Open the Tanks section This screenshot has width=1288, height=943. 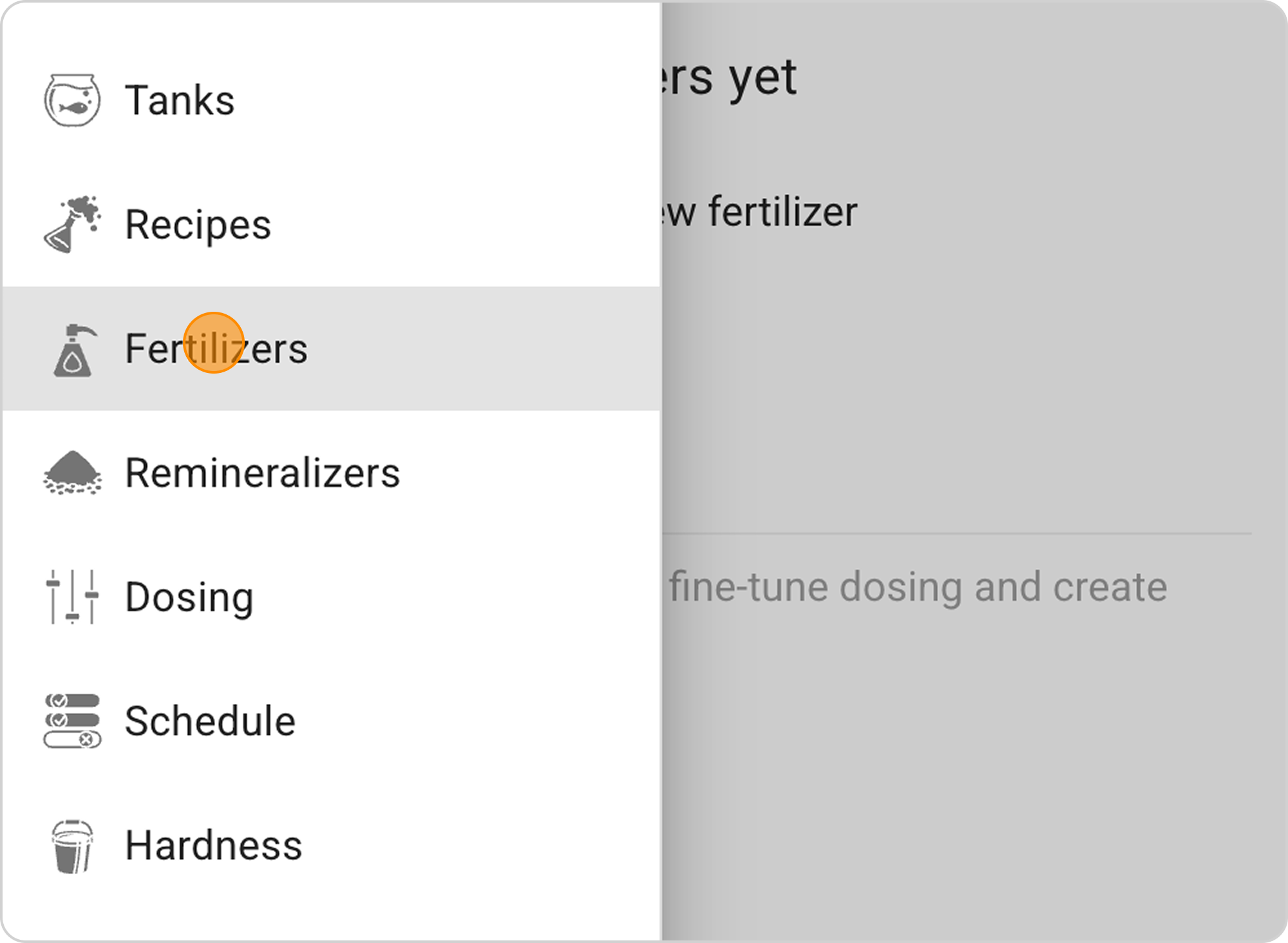[180, 100]
